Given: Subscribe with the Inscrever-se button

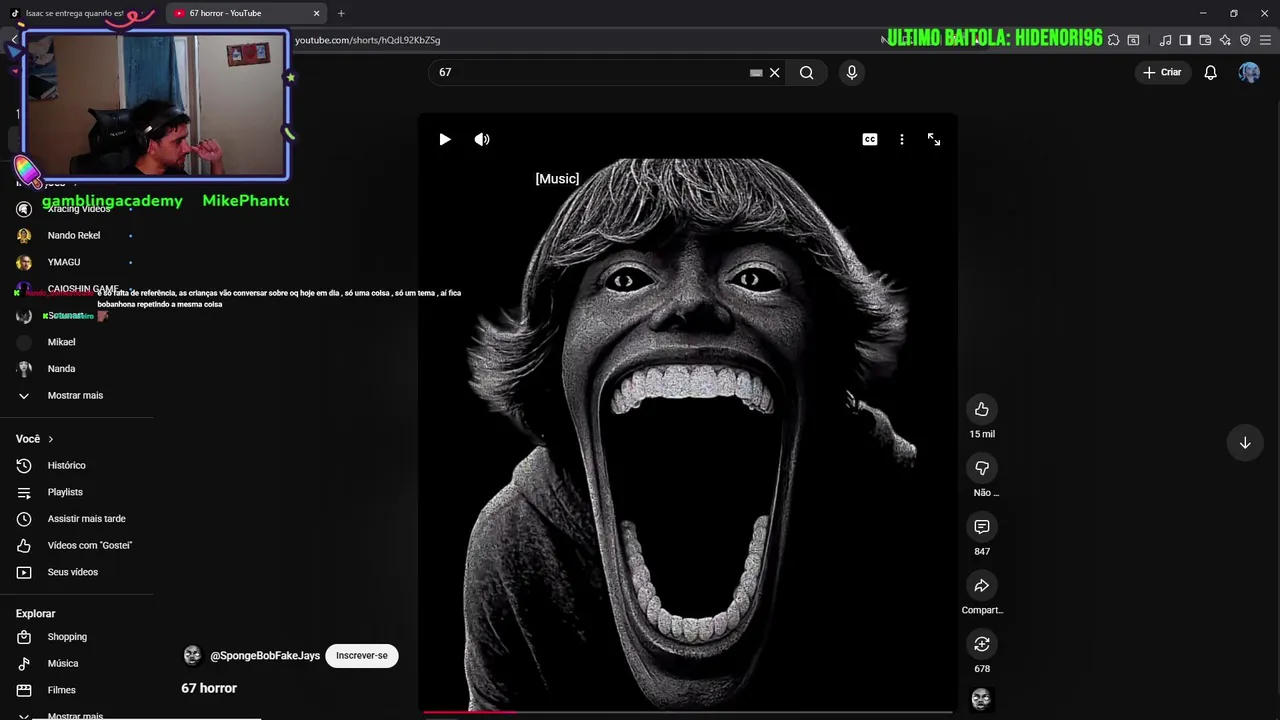Looking at the screenshot, I should coord(362,656).
